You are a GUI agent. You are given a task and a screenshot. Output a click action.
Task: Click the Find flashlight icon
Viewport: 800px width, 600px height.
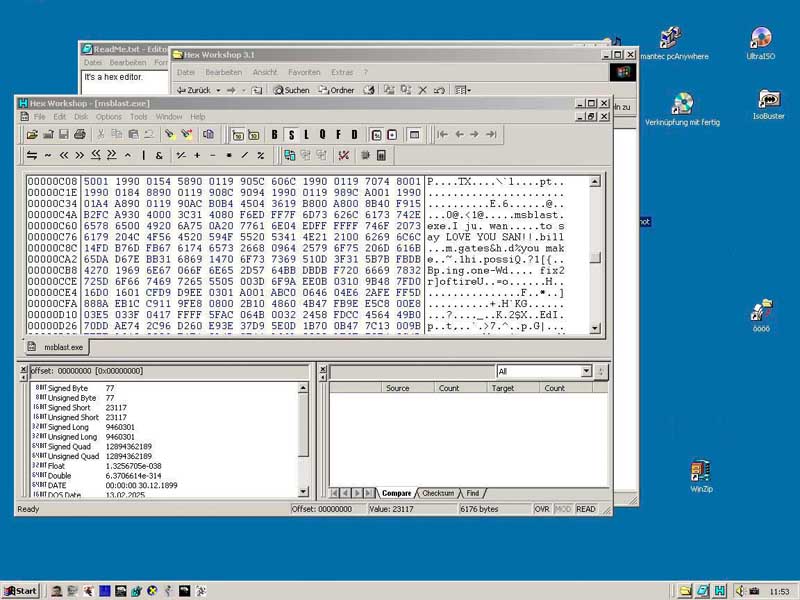point(169,135)
